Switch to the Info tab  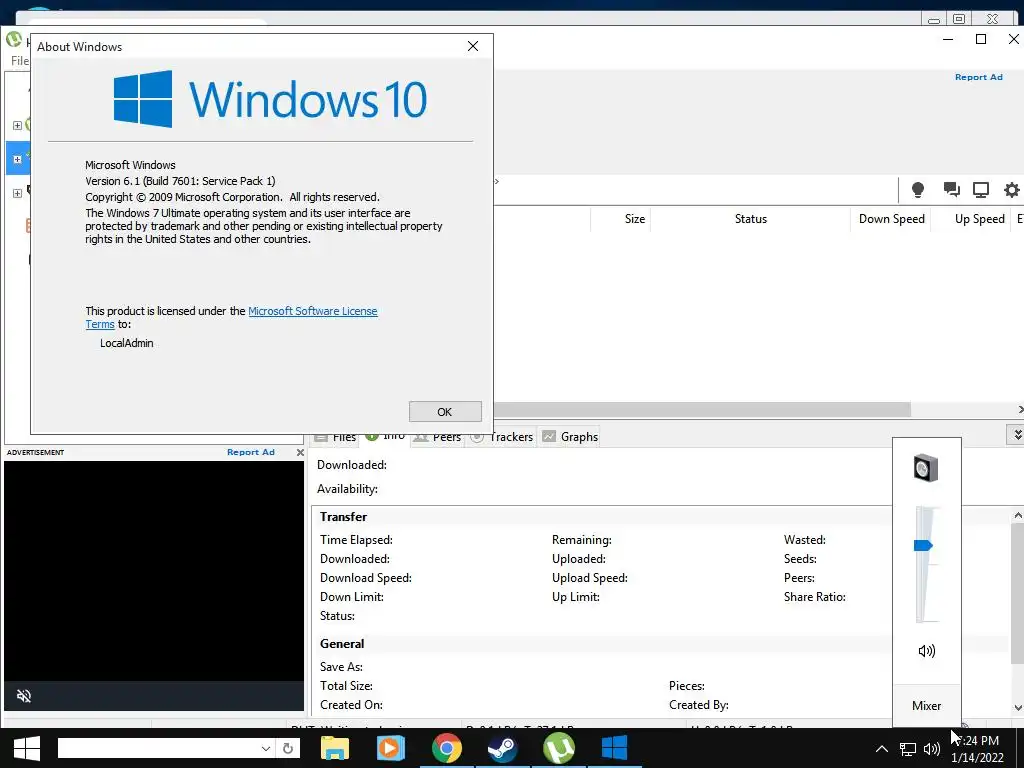coord(386,436)
